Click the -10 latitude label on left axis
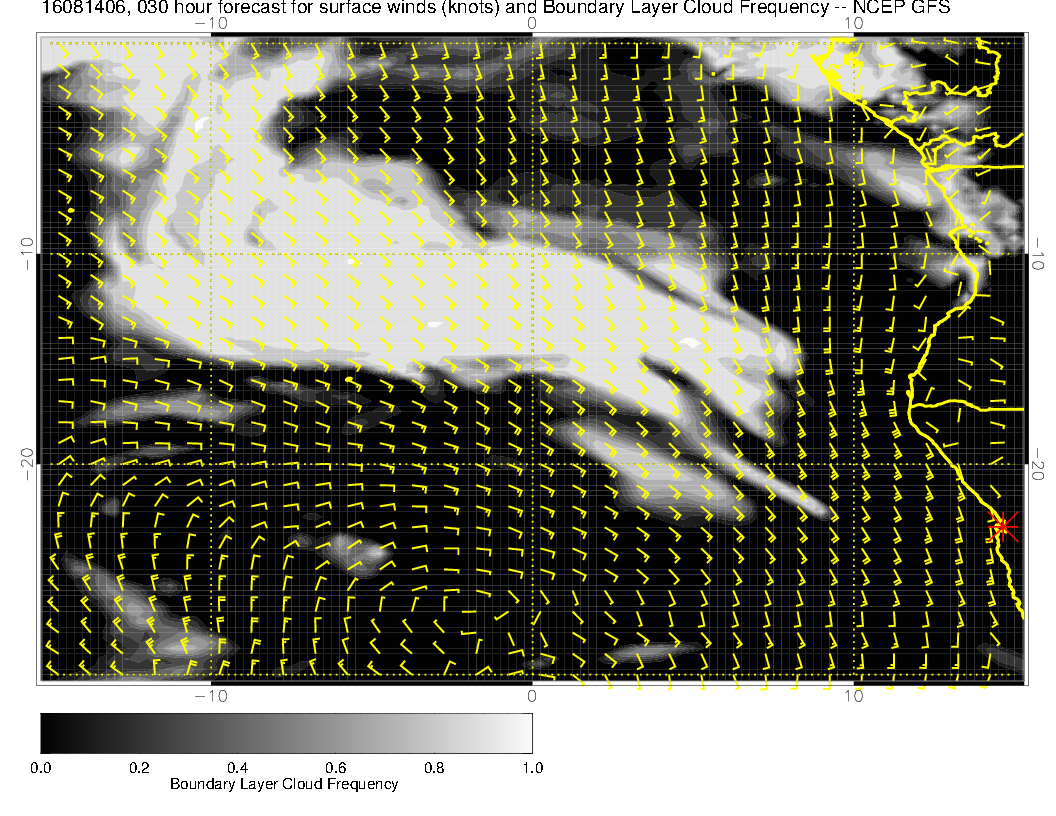Screen dimensions: 1056x816 tap(27, 253)
